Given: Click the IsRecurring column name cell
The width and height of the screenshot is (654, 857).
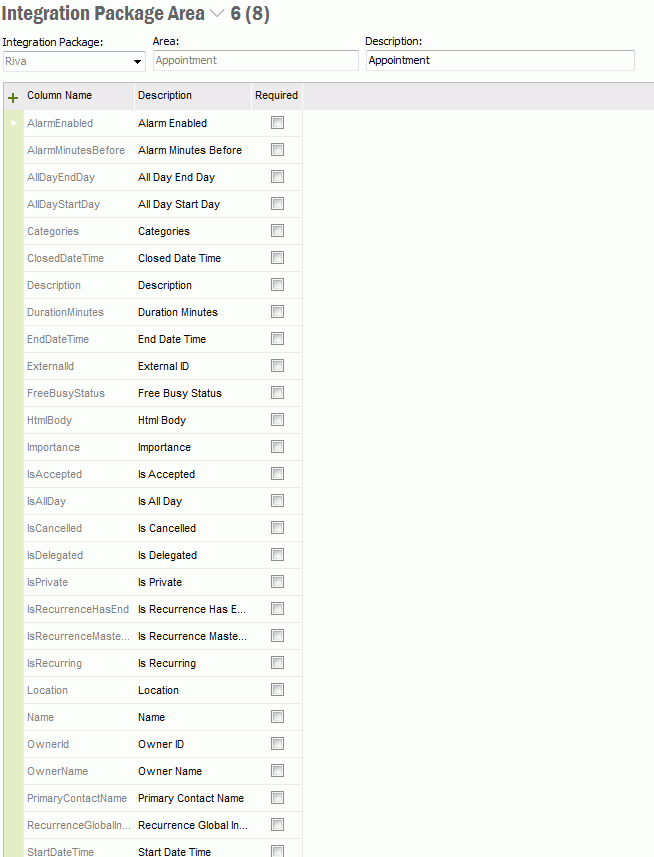Looking at the screenshot, I should pyautogui.click(x=55, y=663).
